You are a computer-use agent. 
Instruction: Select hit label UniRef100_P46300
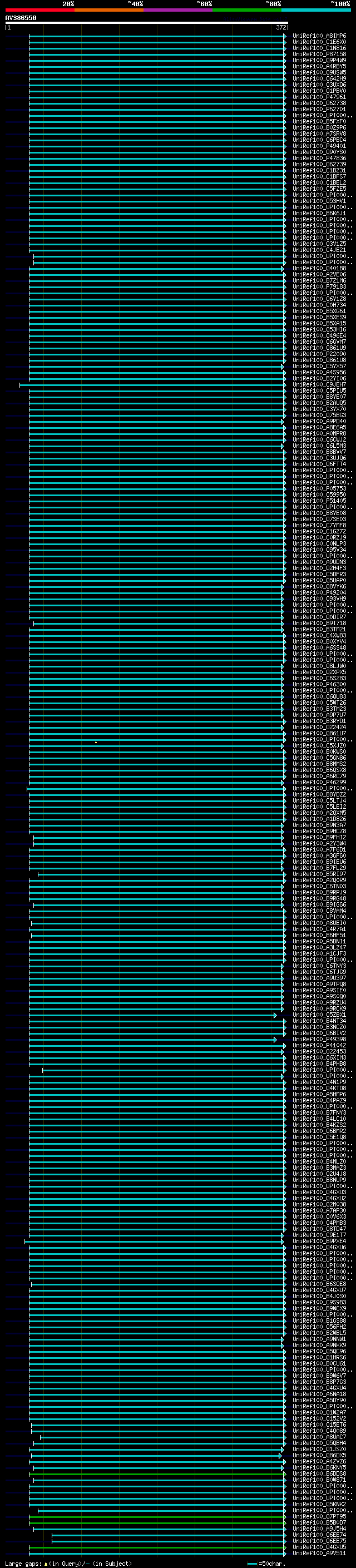[319, 684]
